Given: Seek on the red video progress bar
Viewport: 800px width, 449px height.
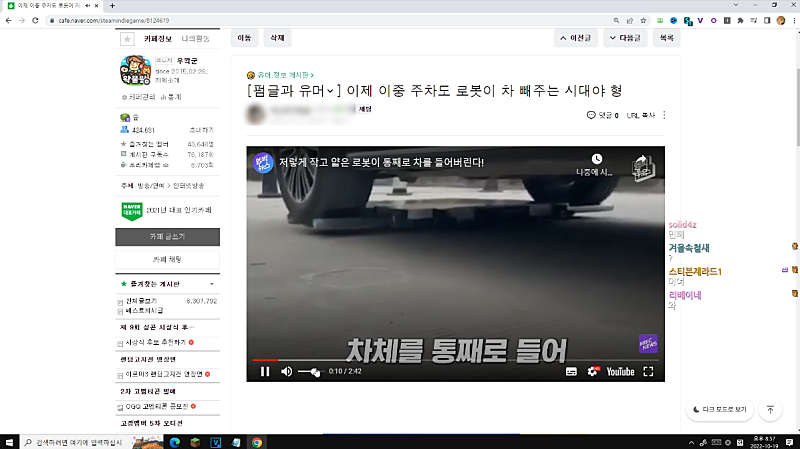Looking at the screenshot, I should tap(455, 360).
